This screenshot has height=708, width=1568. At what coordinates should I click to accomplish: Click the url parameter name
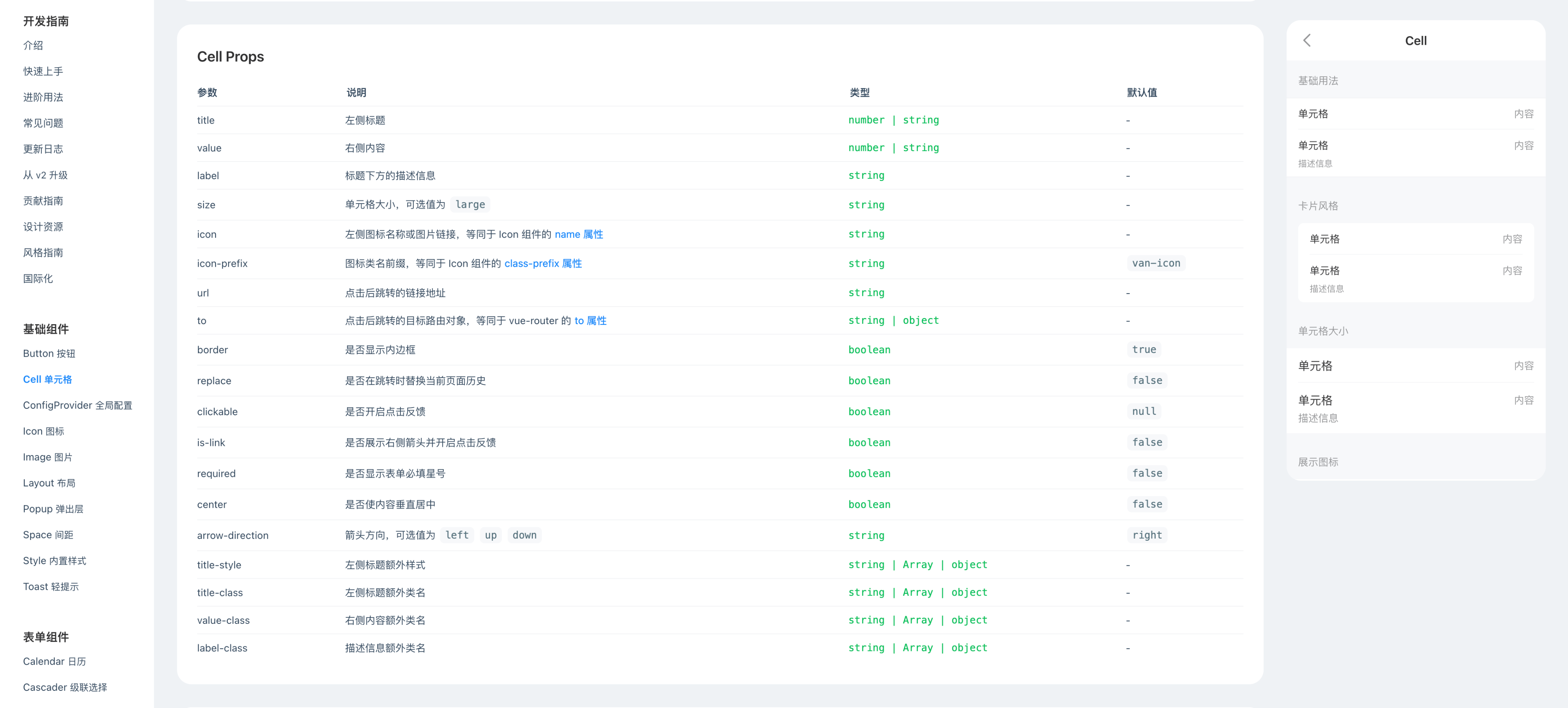point(203,294)
